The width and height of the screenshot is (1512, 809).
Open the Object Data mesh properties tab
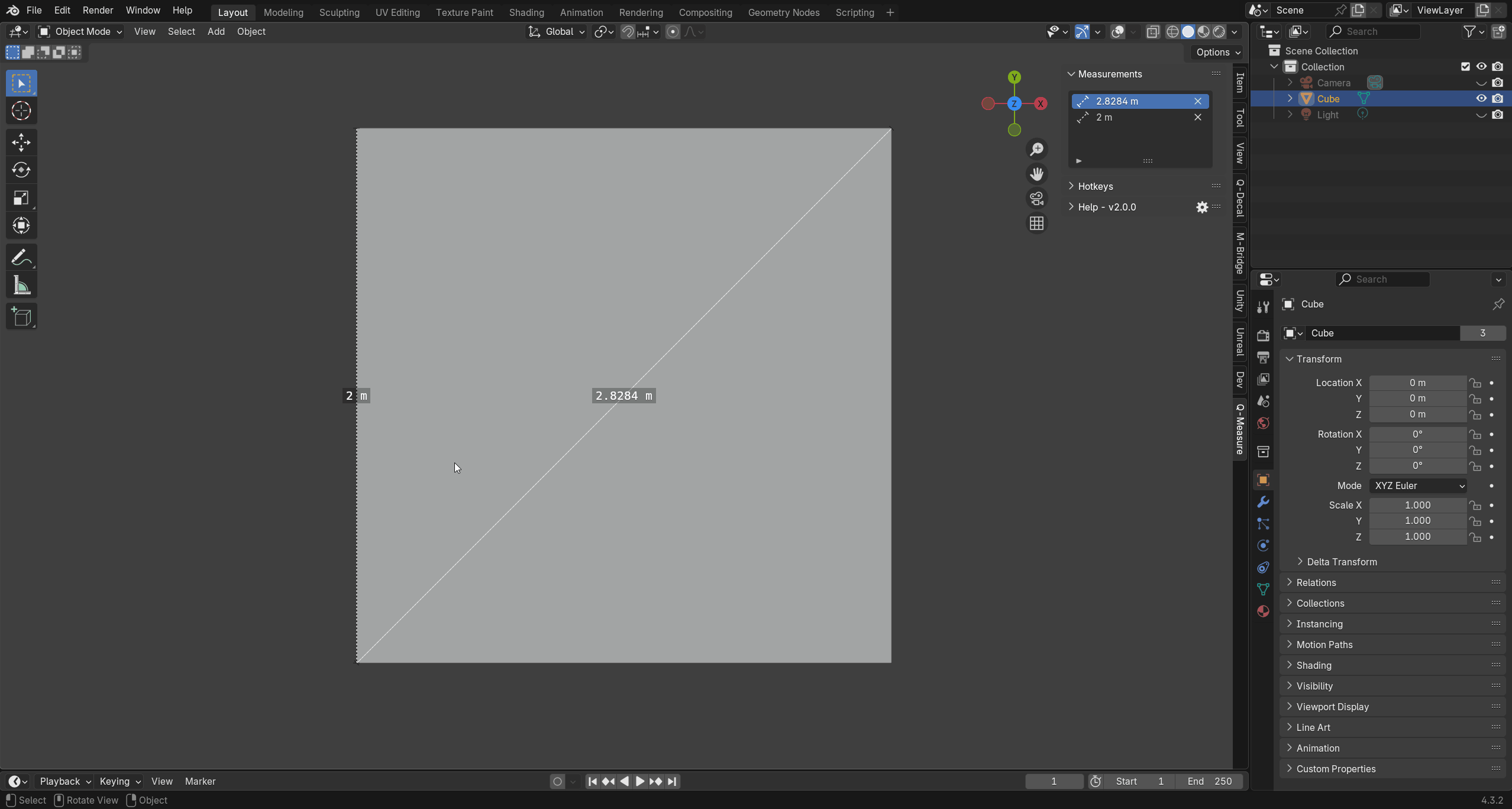1263,590
